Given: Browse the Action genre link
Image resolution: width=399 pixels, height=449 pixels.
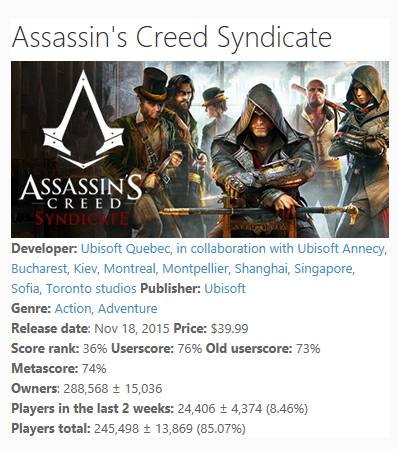Looking at the screenshot, I should [73, 309].
